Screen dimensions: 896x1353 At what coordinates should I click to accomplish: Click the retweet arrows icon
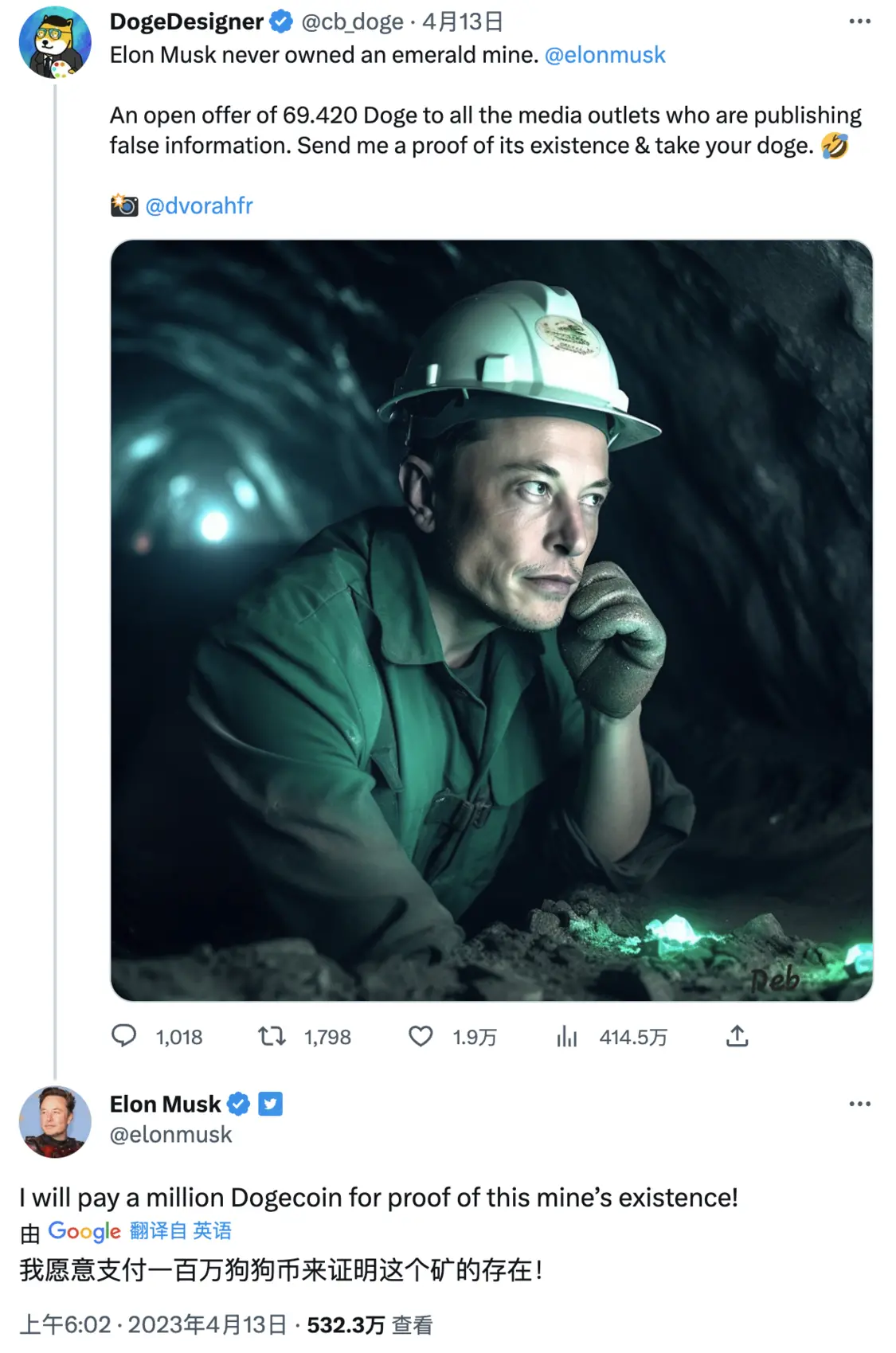[x=272, y=1036]
